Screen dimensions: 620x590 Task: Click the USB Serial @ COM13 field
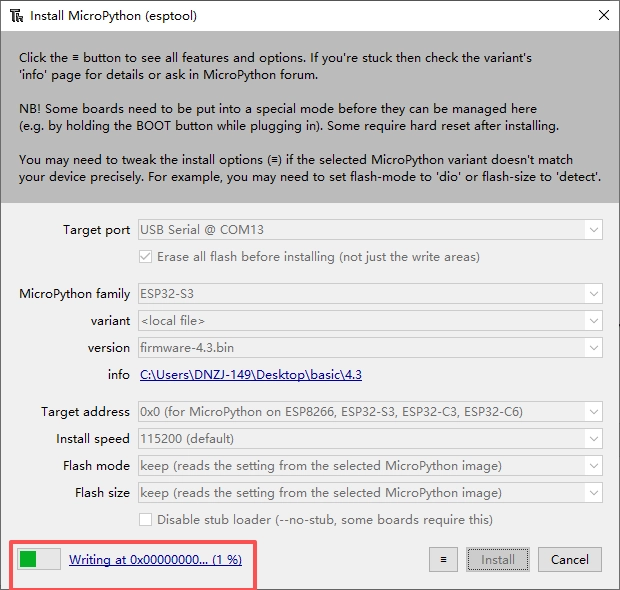(x=370, y=230)
